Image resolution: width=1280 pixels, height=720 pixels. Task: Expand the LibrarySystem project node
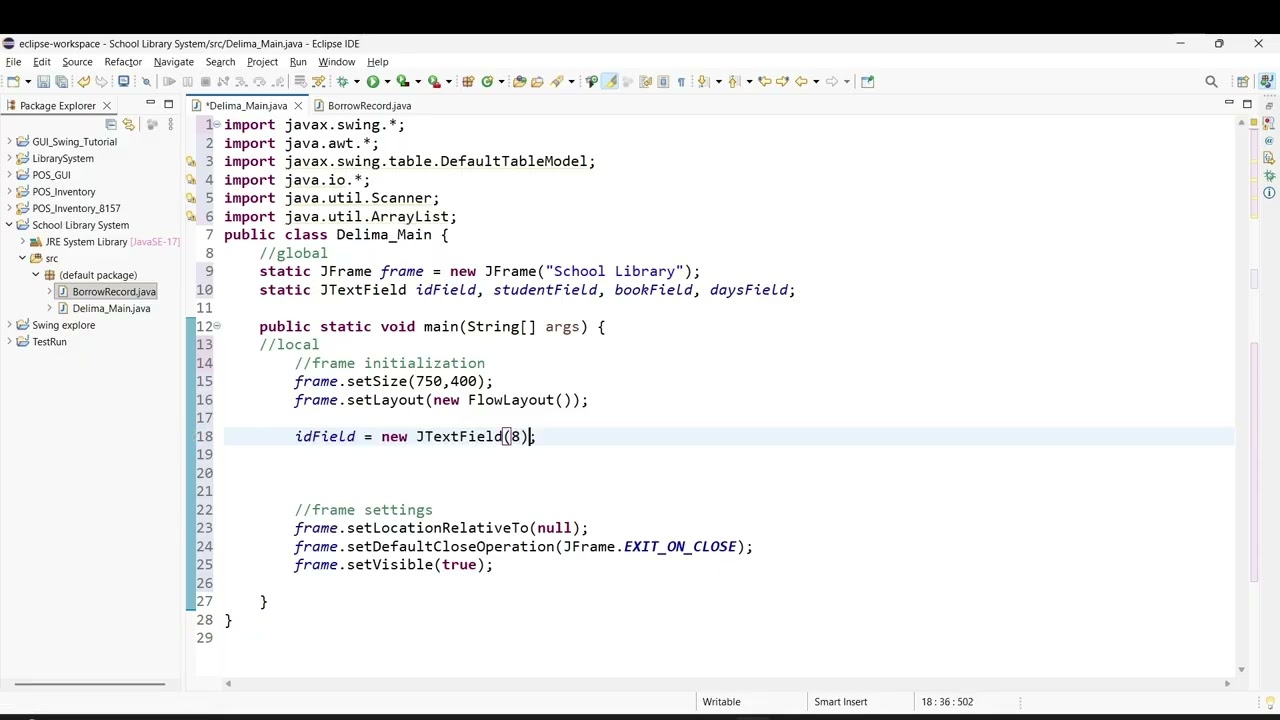tap(9, 158)
